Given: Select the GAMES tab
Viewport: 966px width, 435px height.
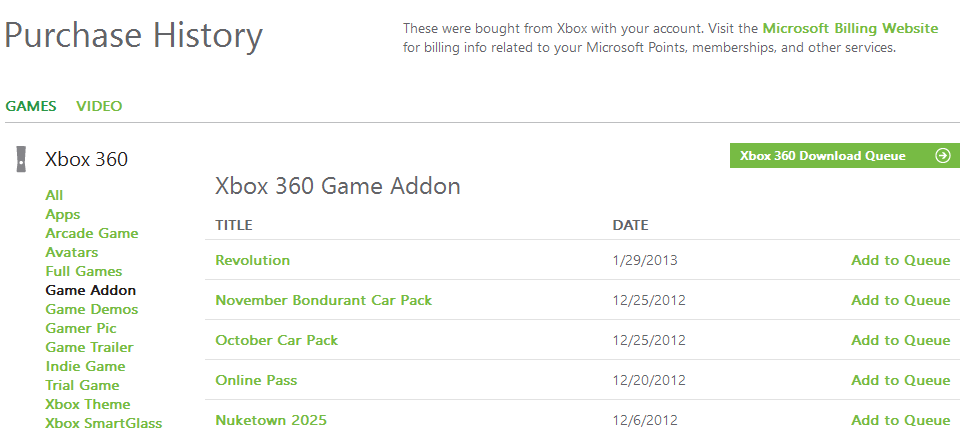Looking at the screenshot, I should coord(31,106).
